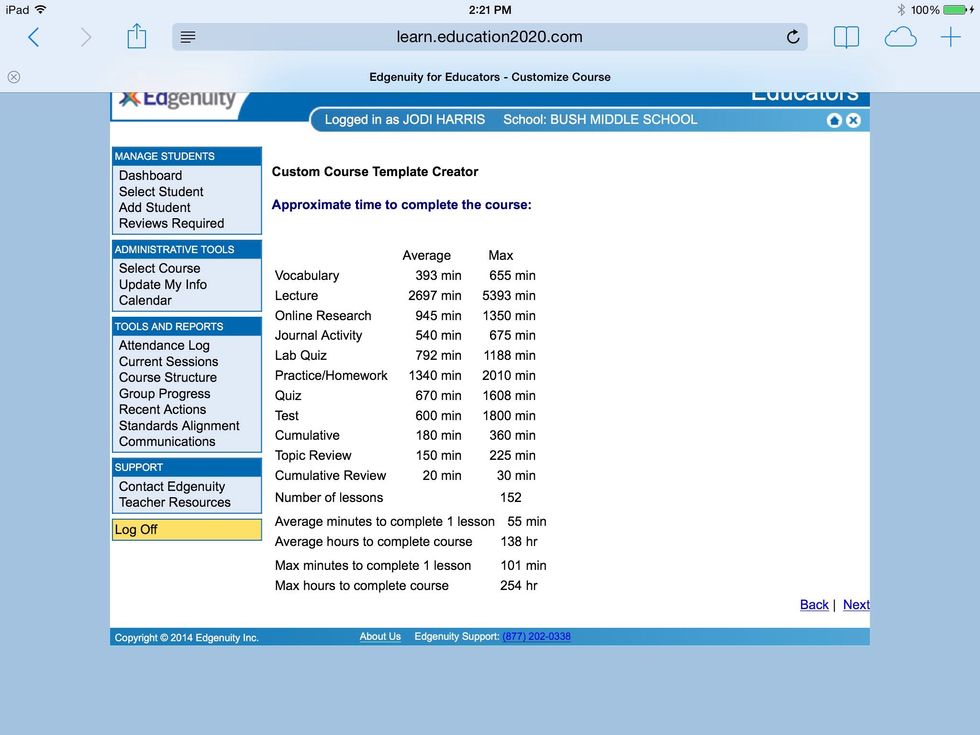Screen dimensions: 980x735
Task: Open Add Student in sidebar
Action: pos(154,208)
